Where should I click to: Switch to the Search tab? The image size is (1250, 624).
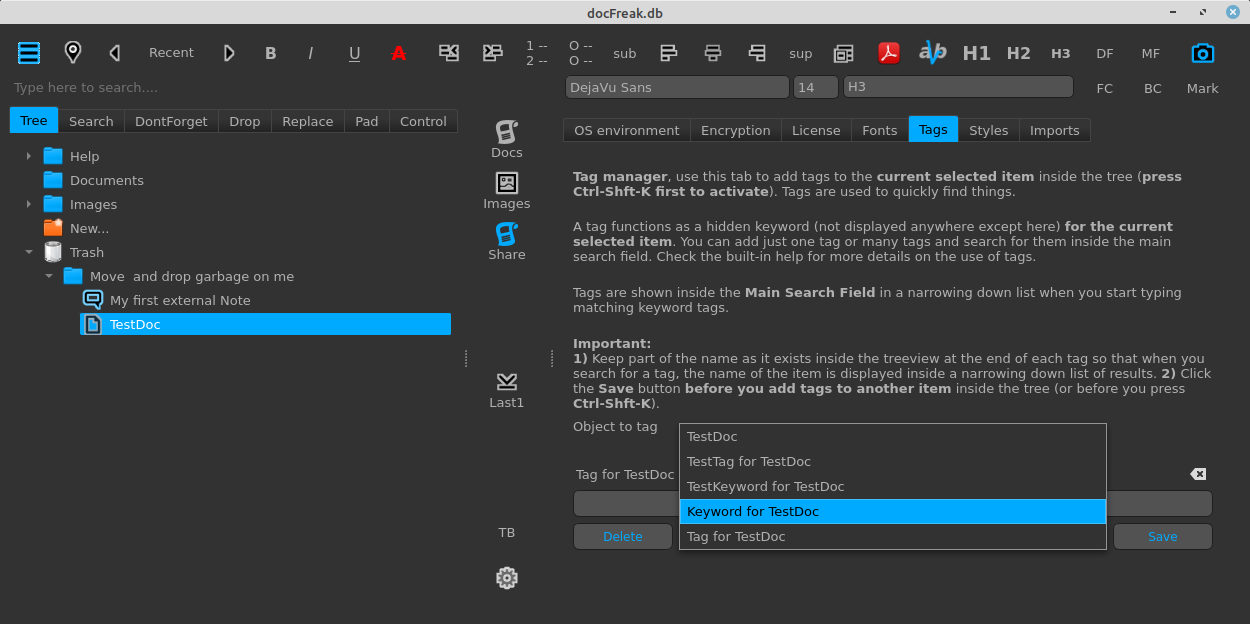click(91, 121)
